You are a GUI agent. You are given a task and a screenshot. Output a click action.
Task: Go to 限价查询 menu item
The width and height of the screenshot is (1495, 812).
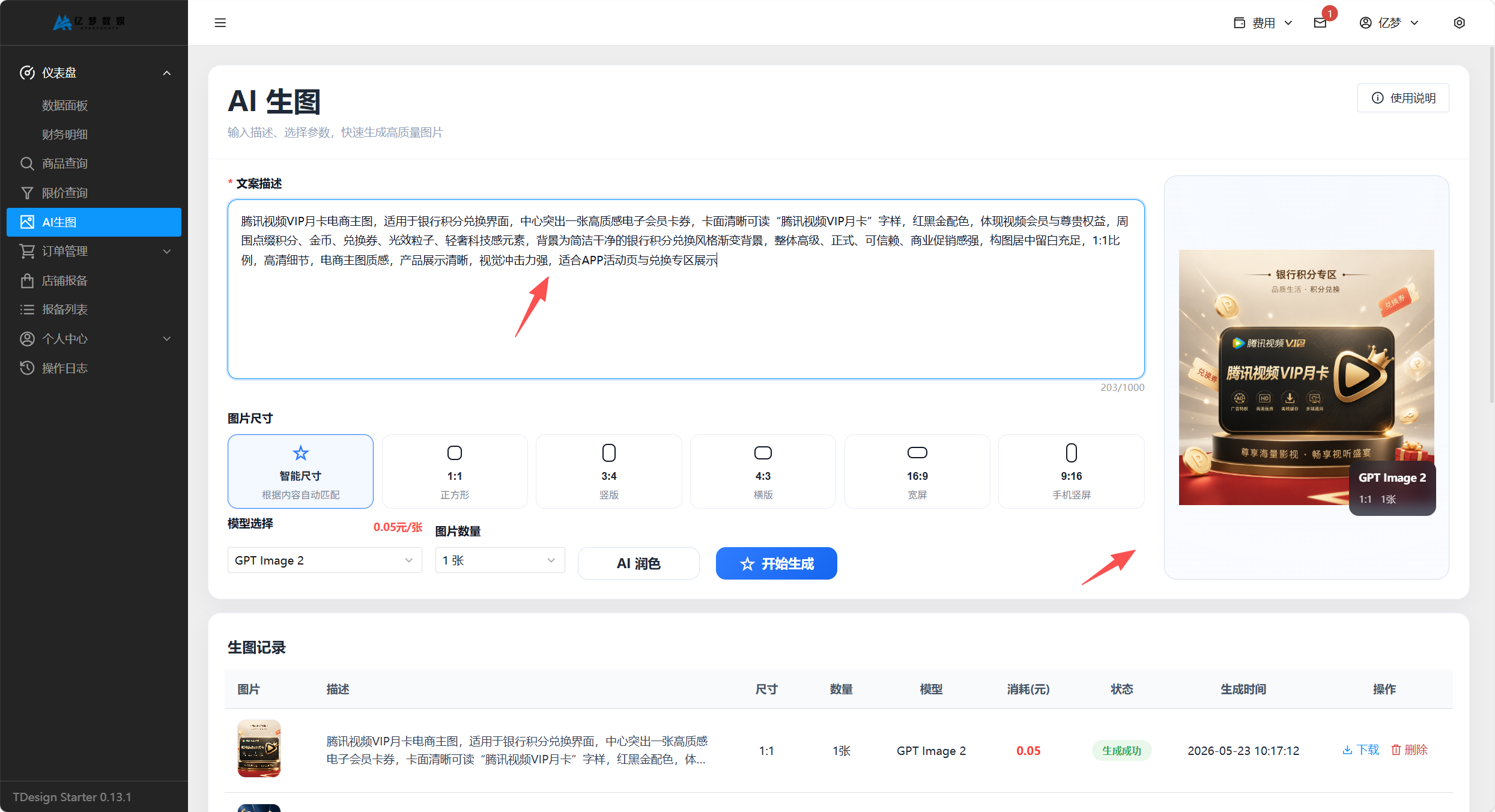[x=94, y=193]
